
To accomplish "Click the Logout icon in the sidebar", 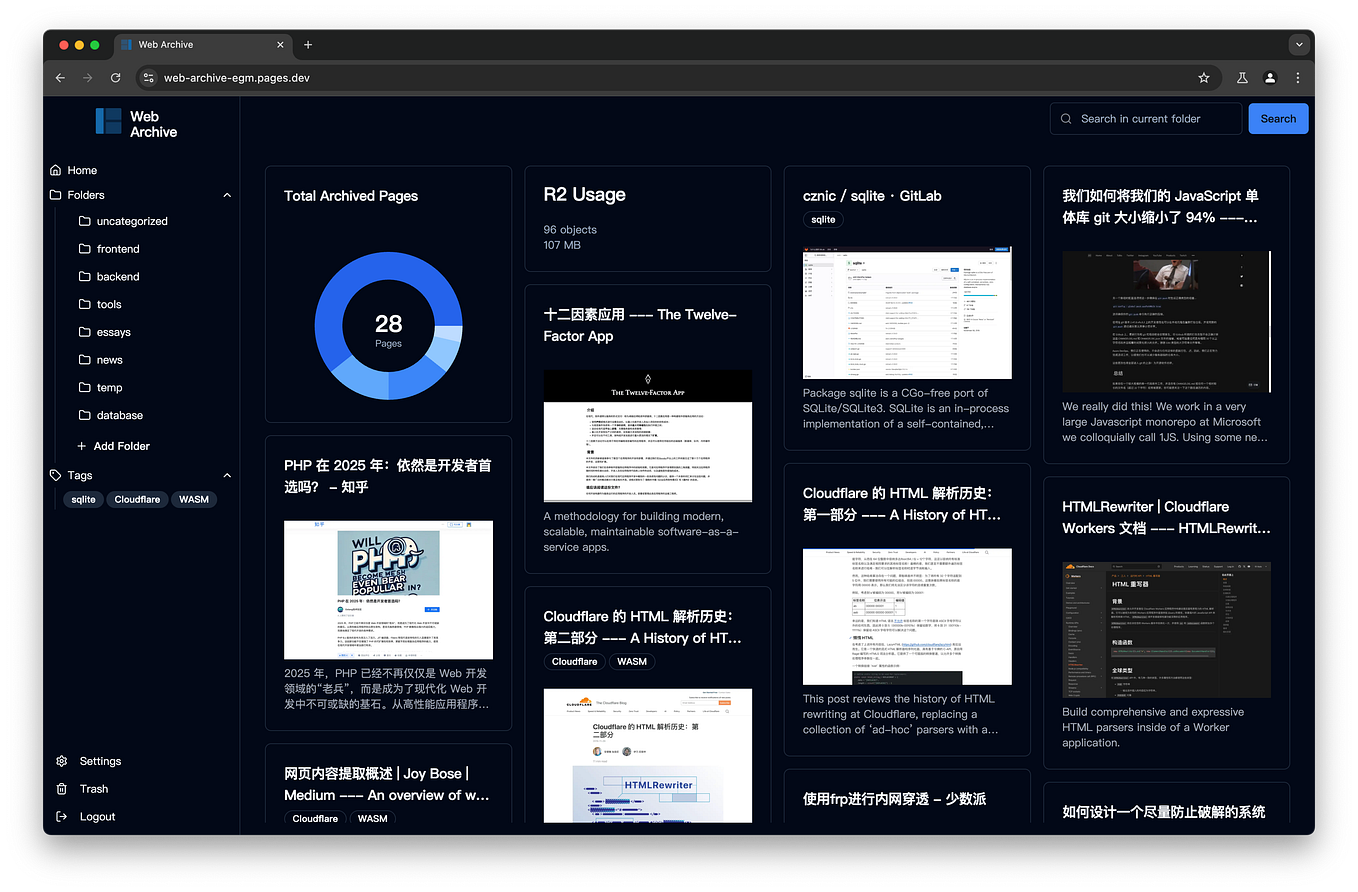I will tap(61, 816).
